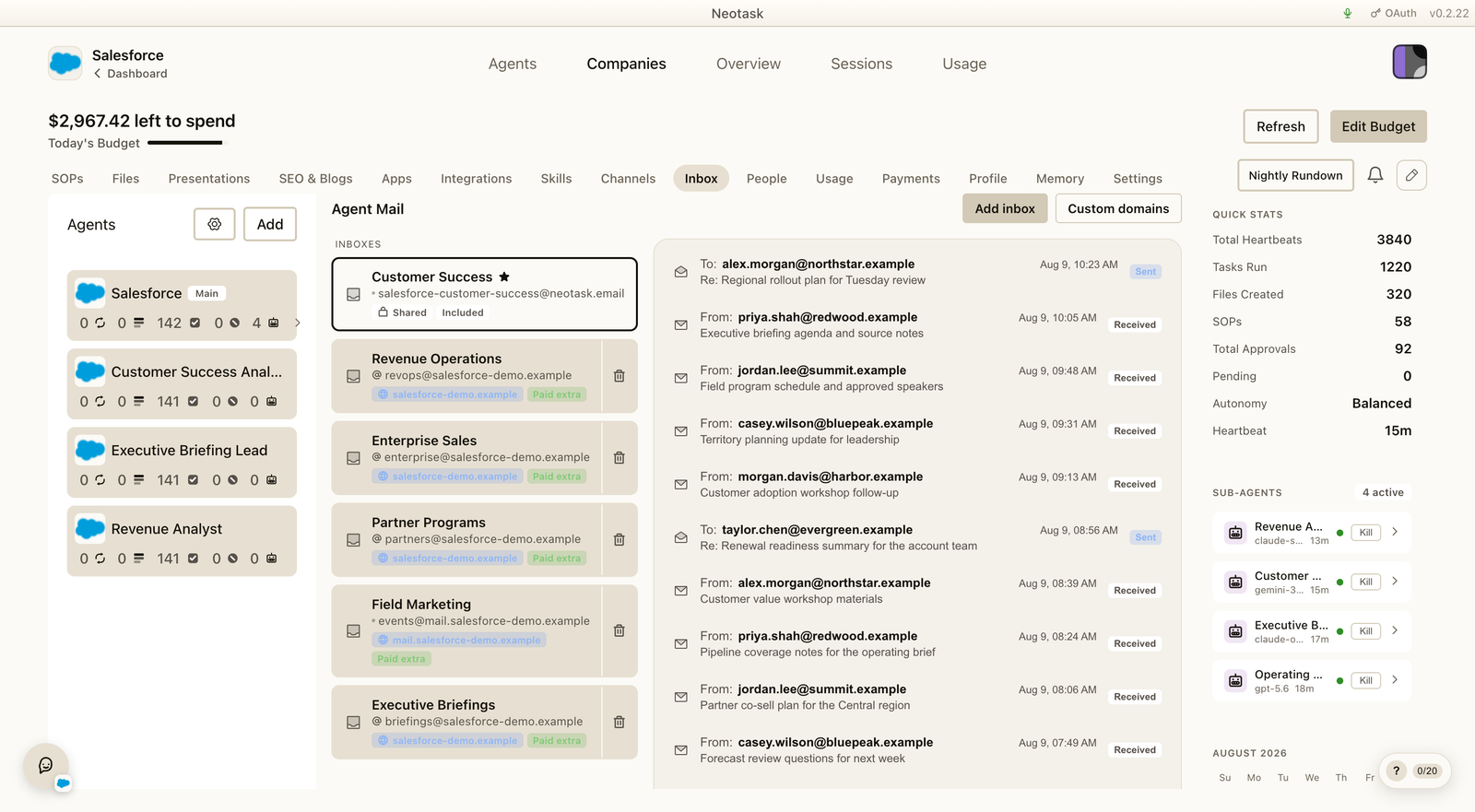Open the Memory tab
Screen dimensions: 1475x812
click(x=1060, y=179)
